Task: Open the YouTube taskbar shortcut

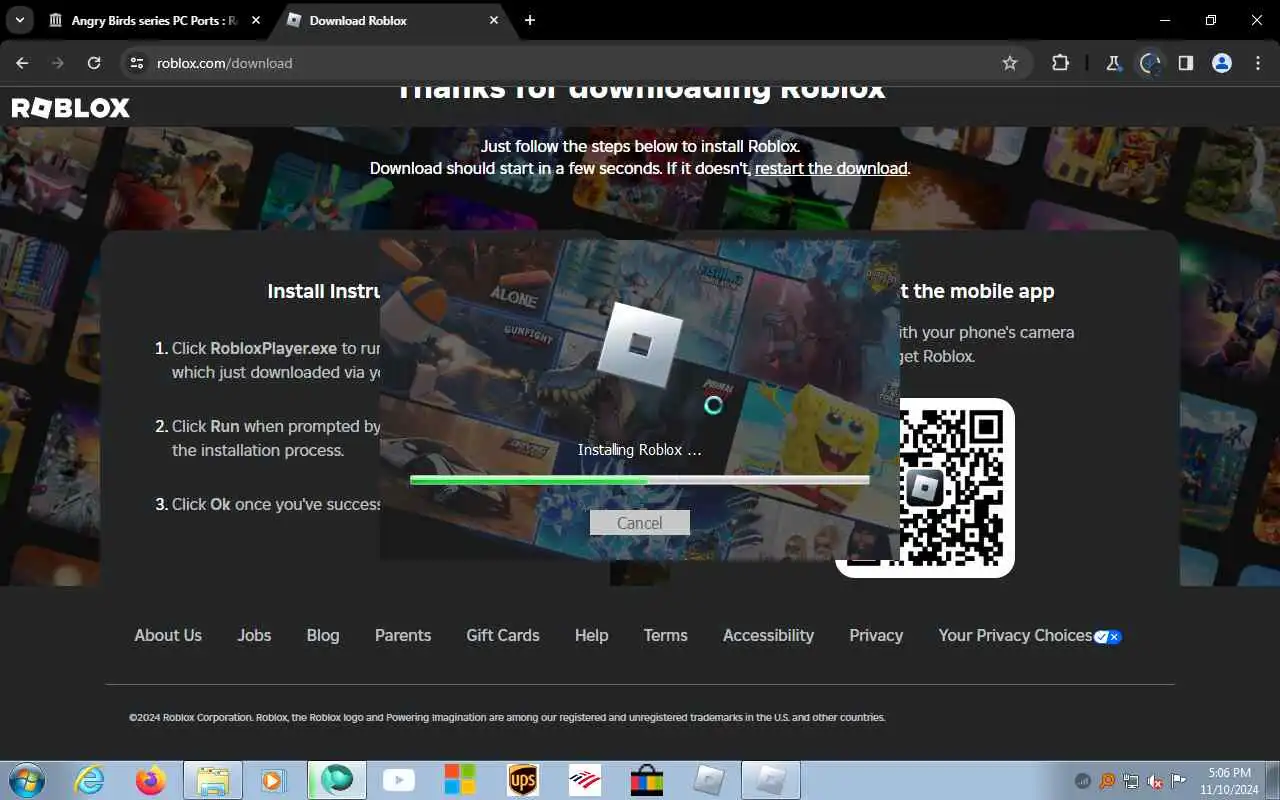Action: [398, 780]
